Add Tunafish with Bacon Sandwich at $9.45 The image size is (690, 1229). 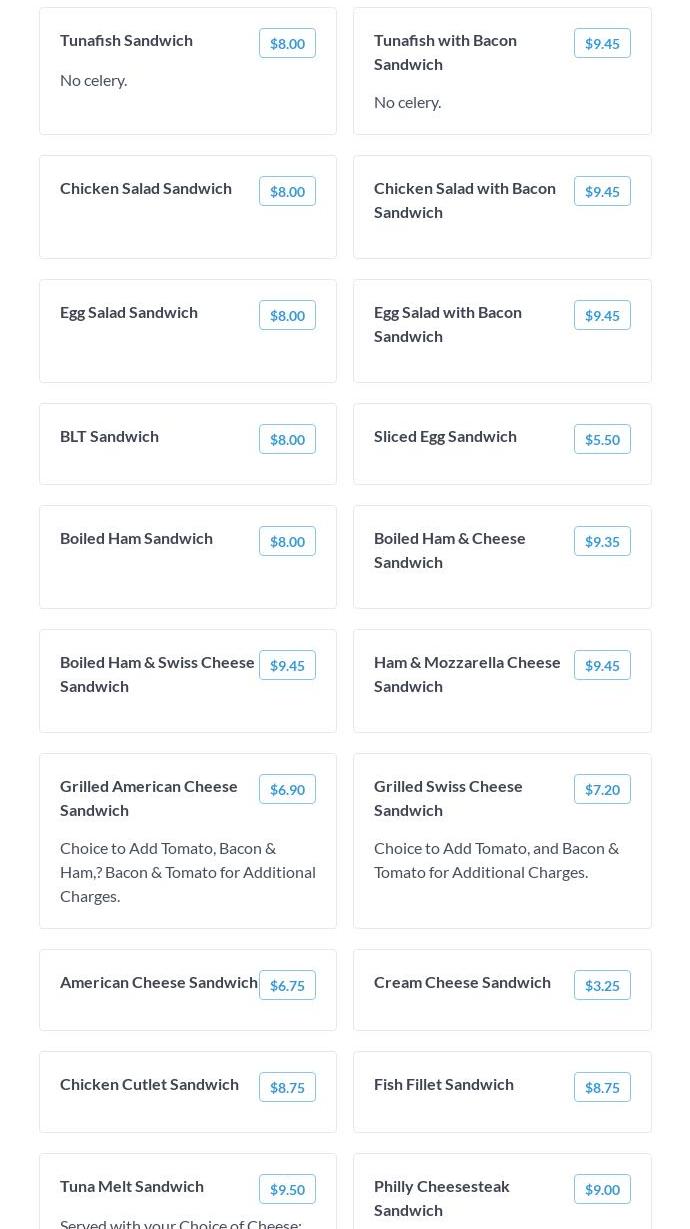[602, 43]
